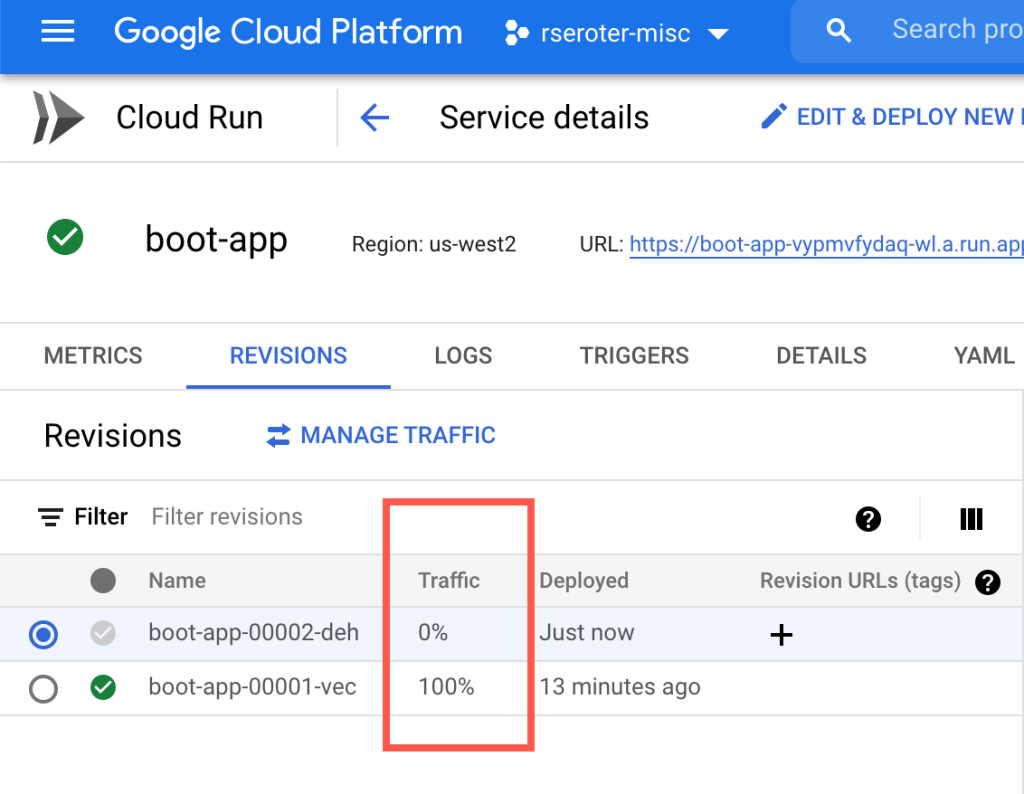Open the column display options icon
Viewport: 1024px width, 794px height.
point(970,518)
